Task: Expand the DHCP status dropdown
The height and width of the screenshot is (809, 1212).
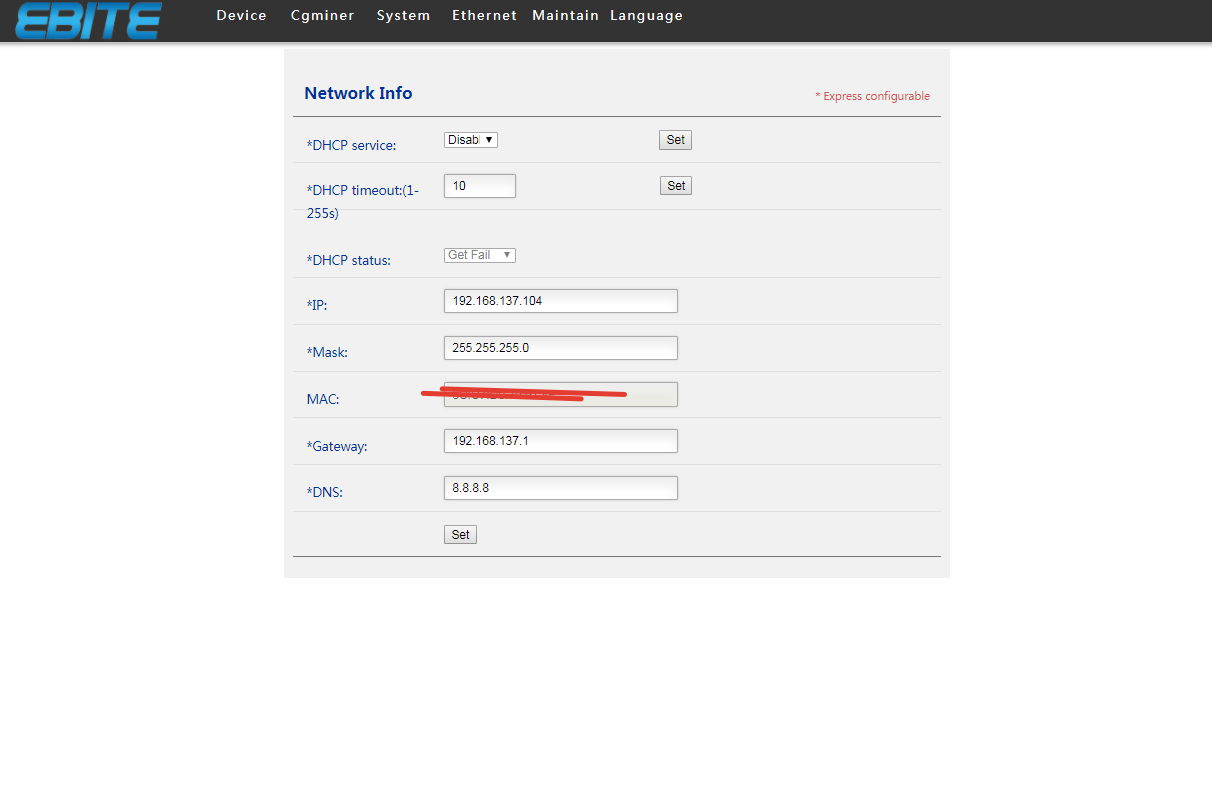Action: point(479,255)
